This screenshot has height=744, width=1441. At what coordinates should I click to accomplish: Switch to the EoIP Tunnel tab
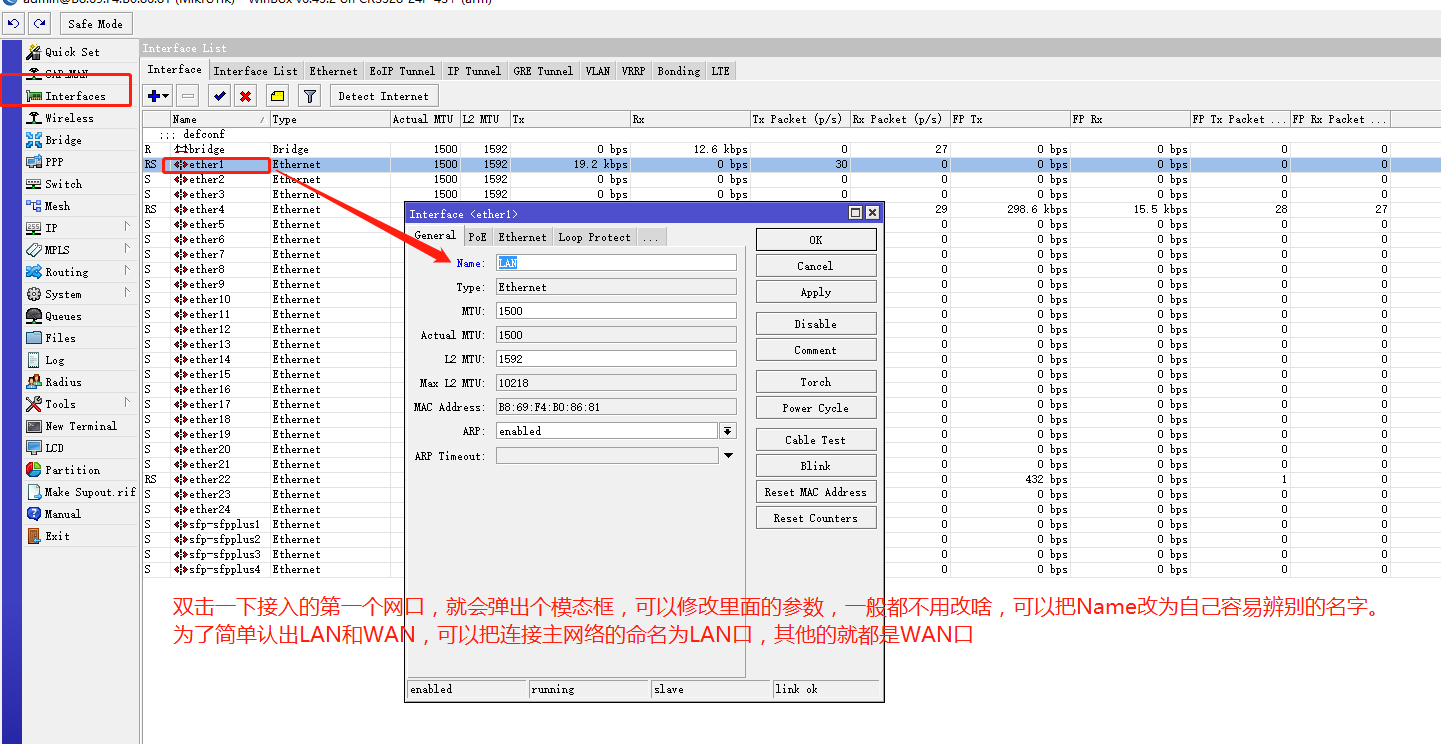coord(402,71)
